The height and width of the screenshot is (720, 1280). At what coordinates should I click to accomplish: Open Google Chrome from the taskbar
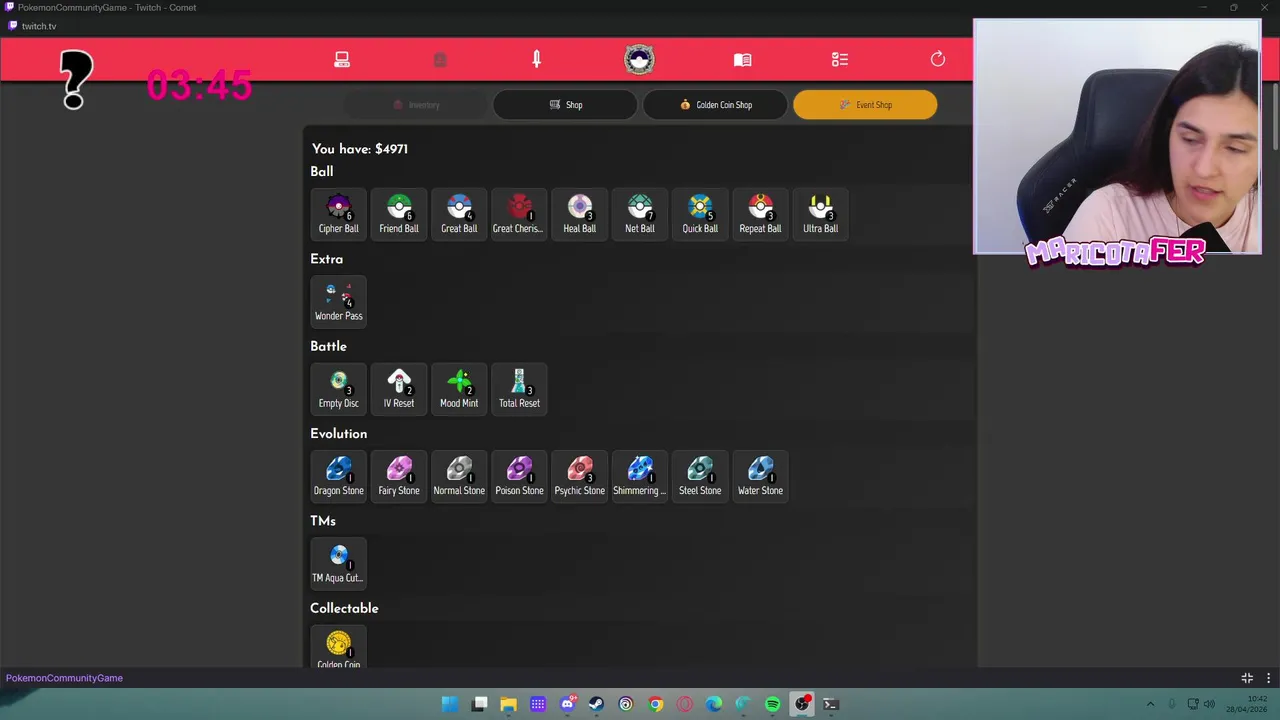pos(655,704)
